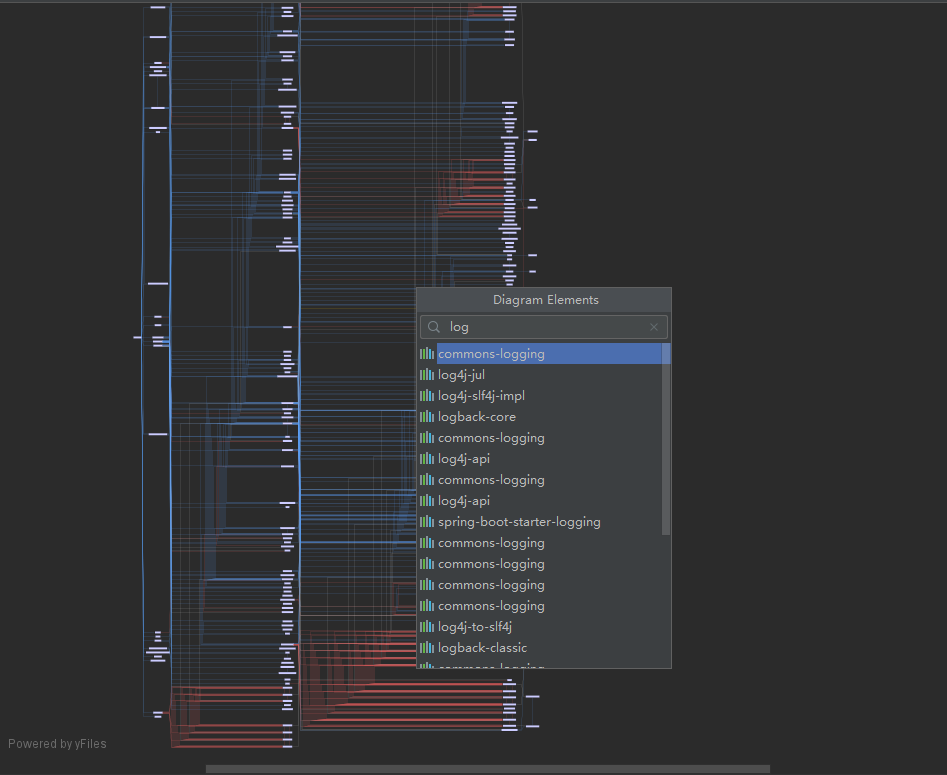Clear the search field with the X icon
The image size is (947, 775).
tap(653, 327)
